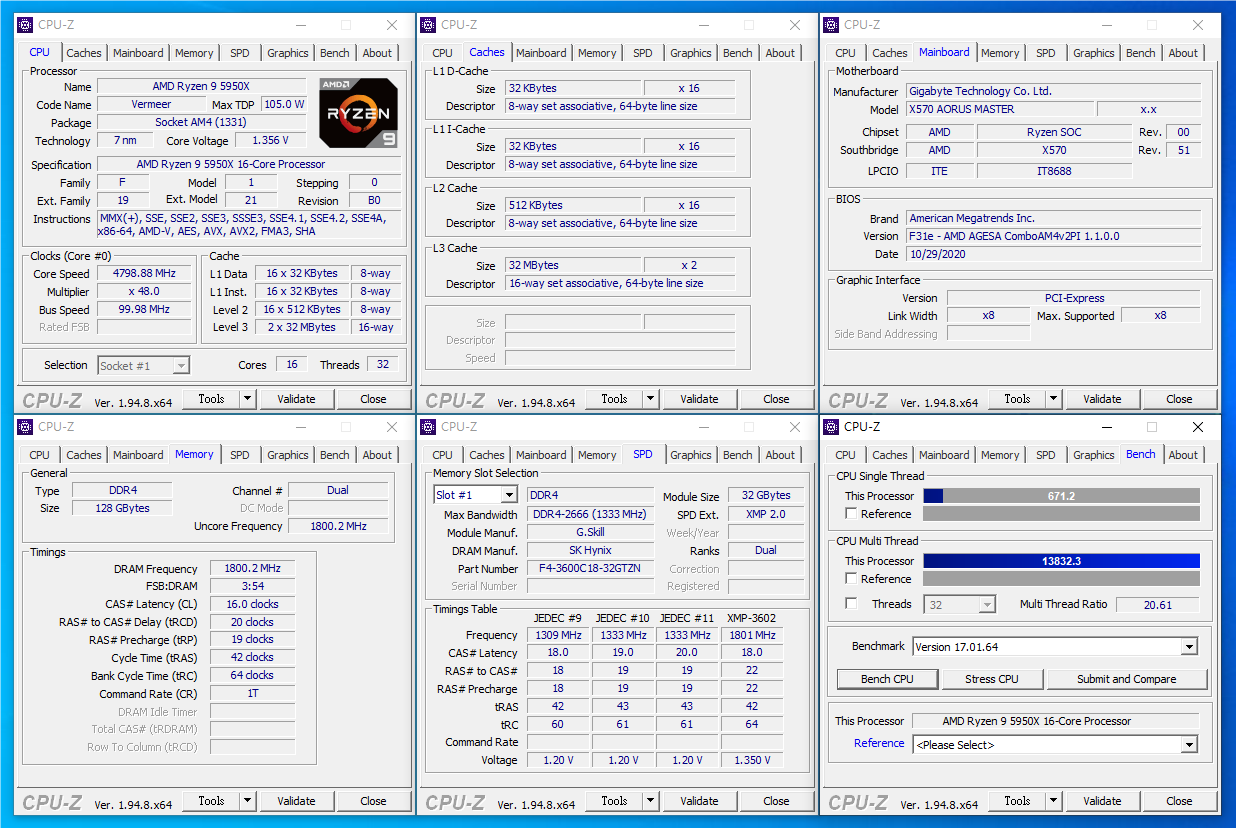This screenshot has height=828, width=1236.
Task: Click the Module Size 32 GBytes value
Action: click(766, 495)
